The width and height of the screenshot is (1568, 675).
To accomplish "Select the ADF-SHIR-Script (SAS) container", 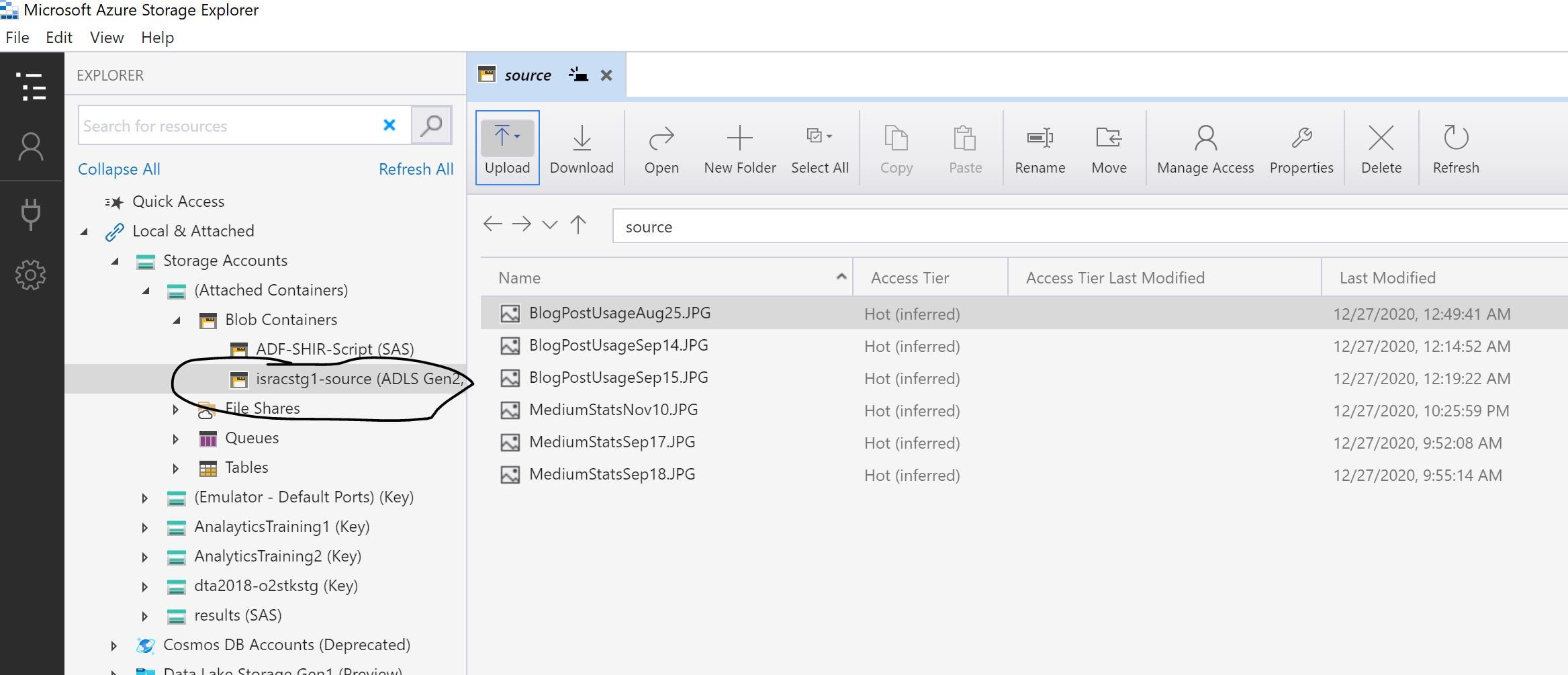I will (x=335, y=349).
